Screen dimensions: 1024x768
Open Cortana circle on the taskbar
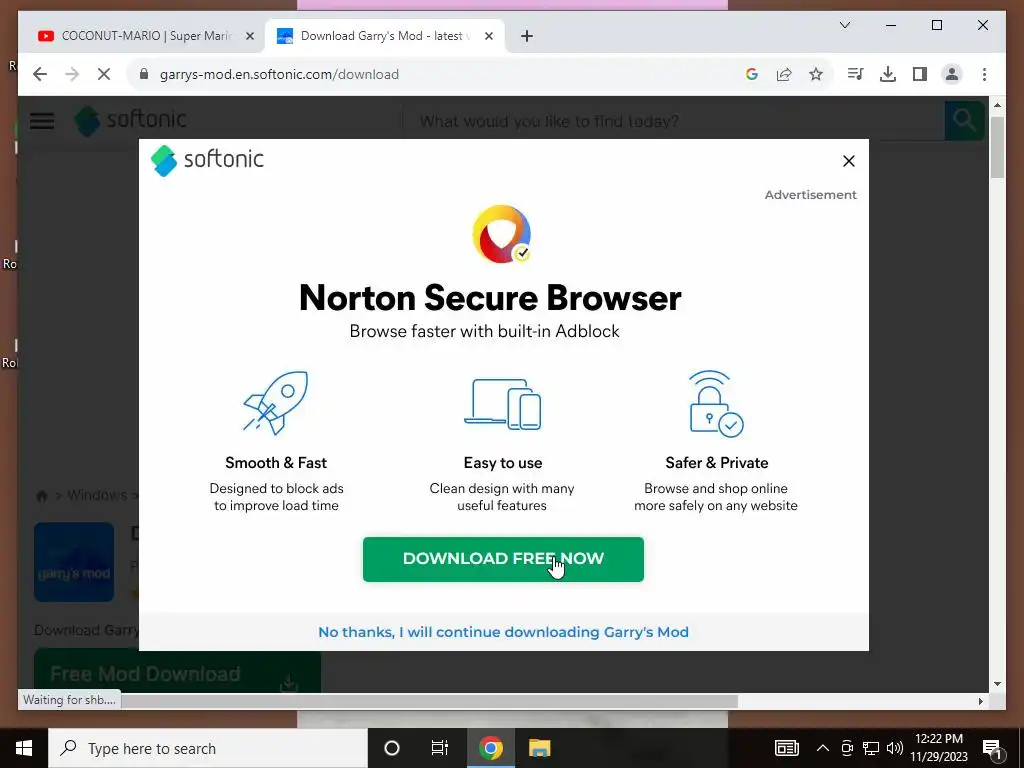pyautogui.click(x=392, y=748)
